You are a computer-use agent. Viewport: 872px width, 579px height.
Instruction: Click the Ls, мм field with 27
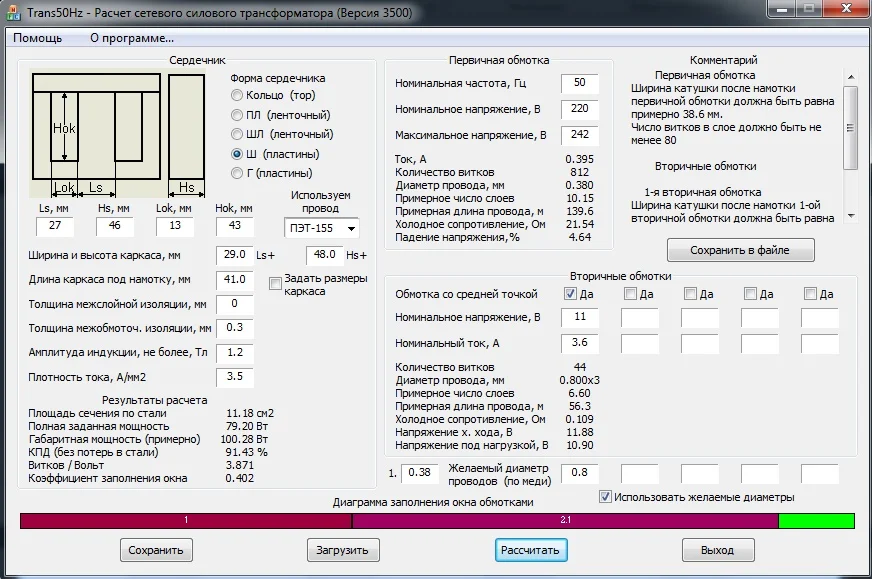pyautogui.click(x=54, y=226)
